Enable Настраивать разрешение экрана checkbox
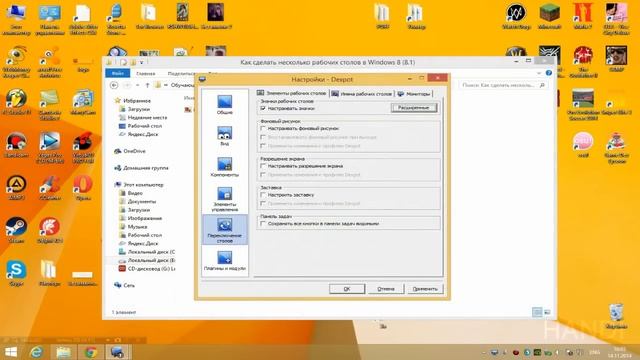Image resolution: width=640 pixels, height=360 pixels. pyautogui.click(x=263, y=166)
